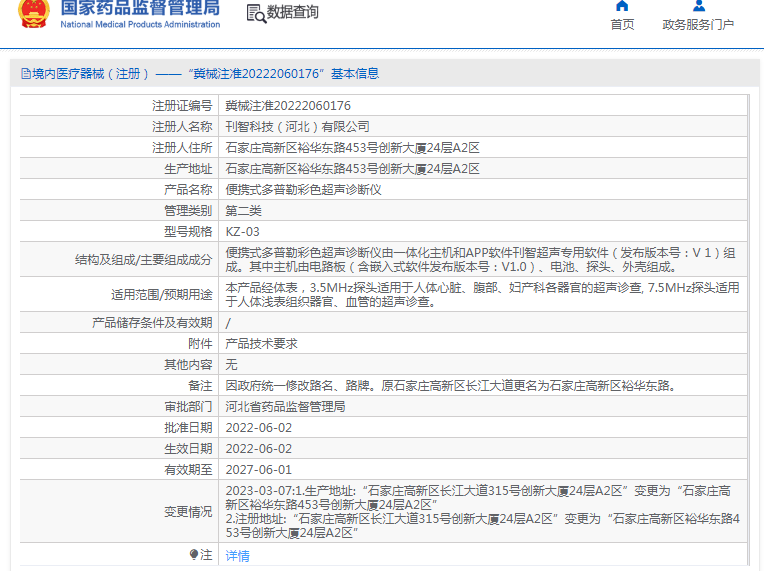
Task: Select 河北省药品监督管理局 approval department
Action: (x=285, y=406)
